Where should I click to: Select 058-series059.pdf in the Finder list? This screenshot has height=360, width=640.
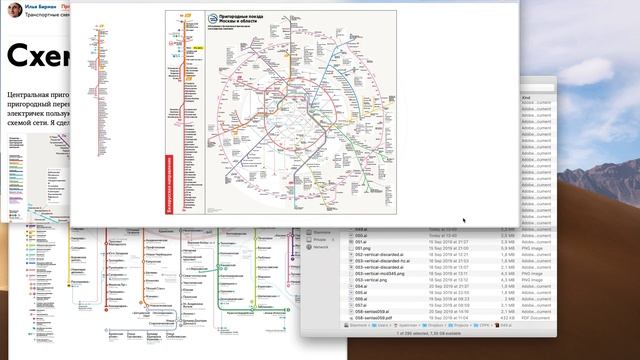[x=373, y=318]
